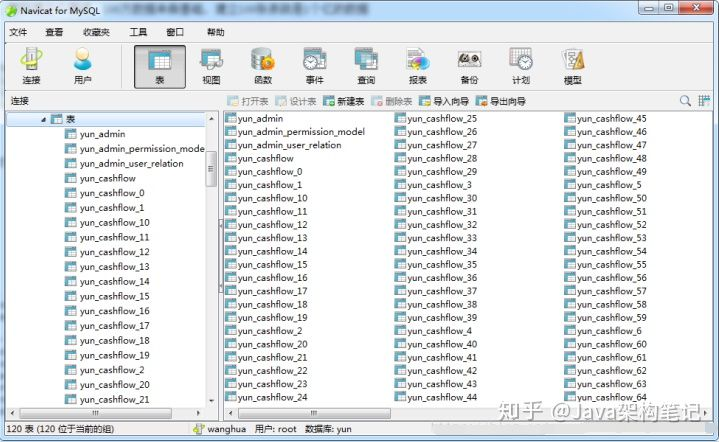The image size is (719, 442).
Task: Collapse the 表 tree node arrow
Action: tap(44, 120)
